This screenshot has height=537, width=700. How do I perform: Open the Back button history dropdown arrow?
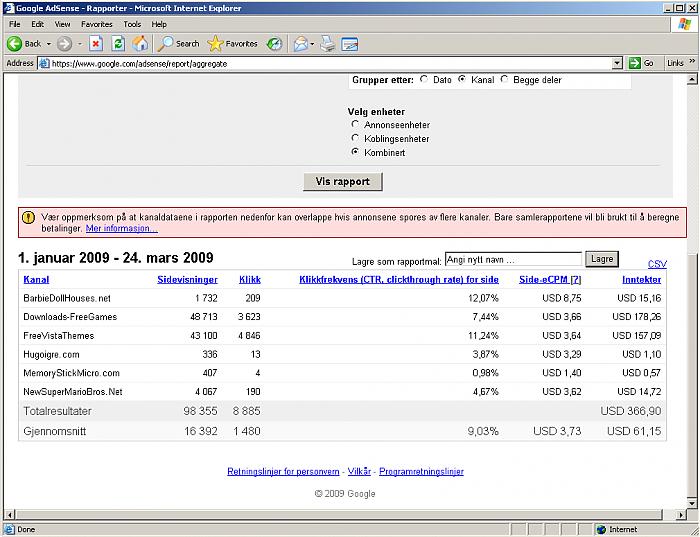point(49,44)
